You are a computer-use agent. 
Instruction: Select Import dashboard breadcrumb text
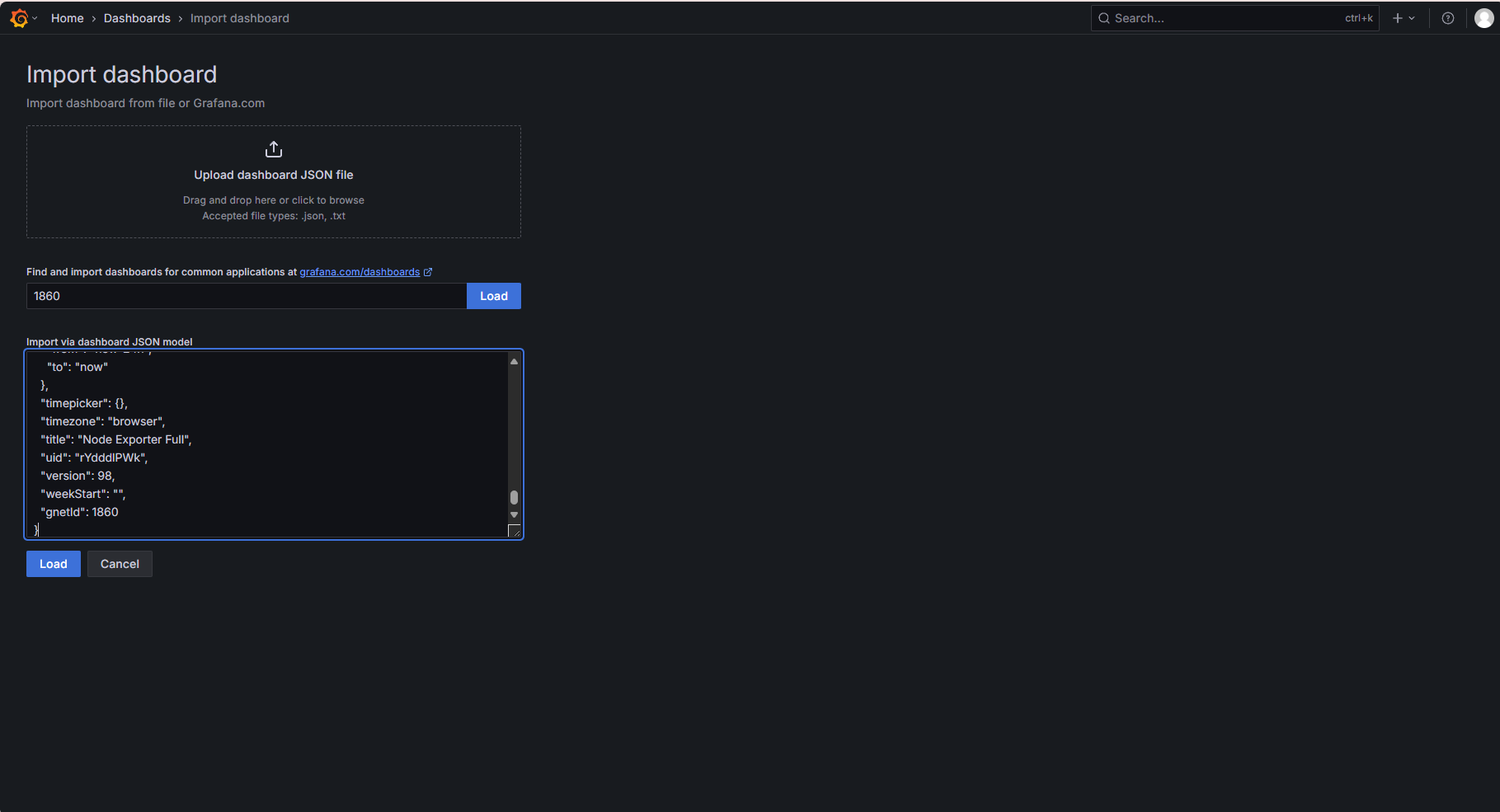coord(240,18)
